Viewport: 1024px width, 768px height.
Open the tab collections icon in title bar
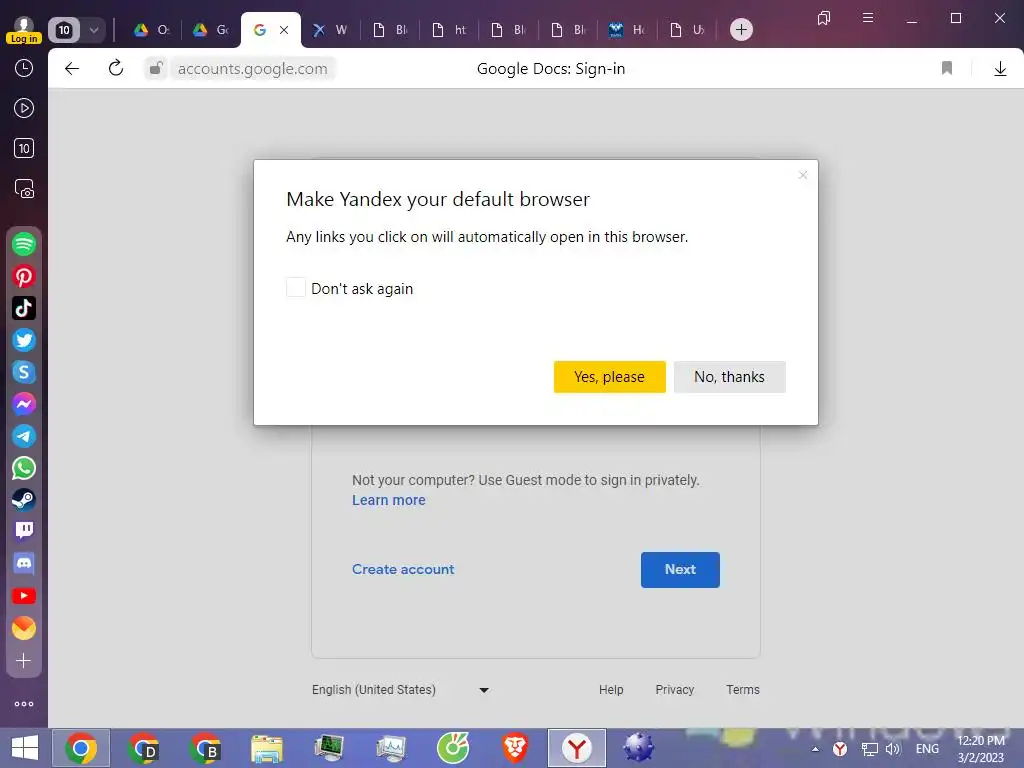[824, 18]
